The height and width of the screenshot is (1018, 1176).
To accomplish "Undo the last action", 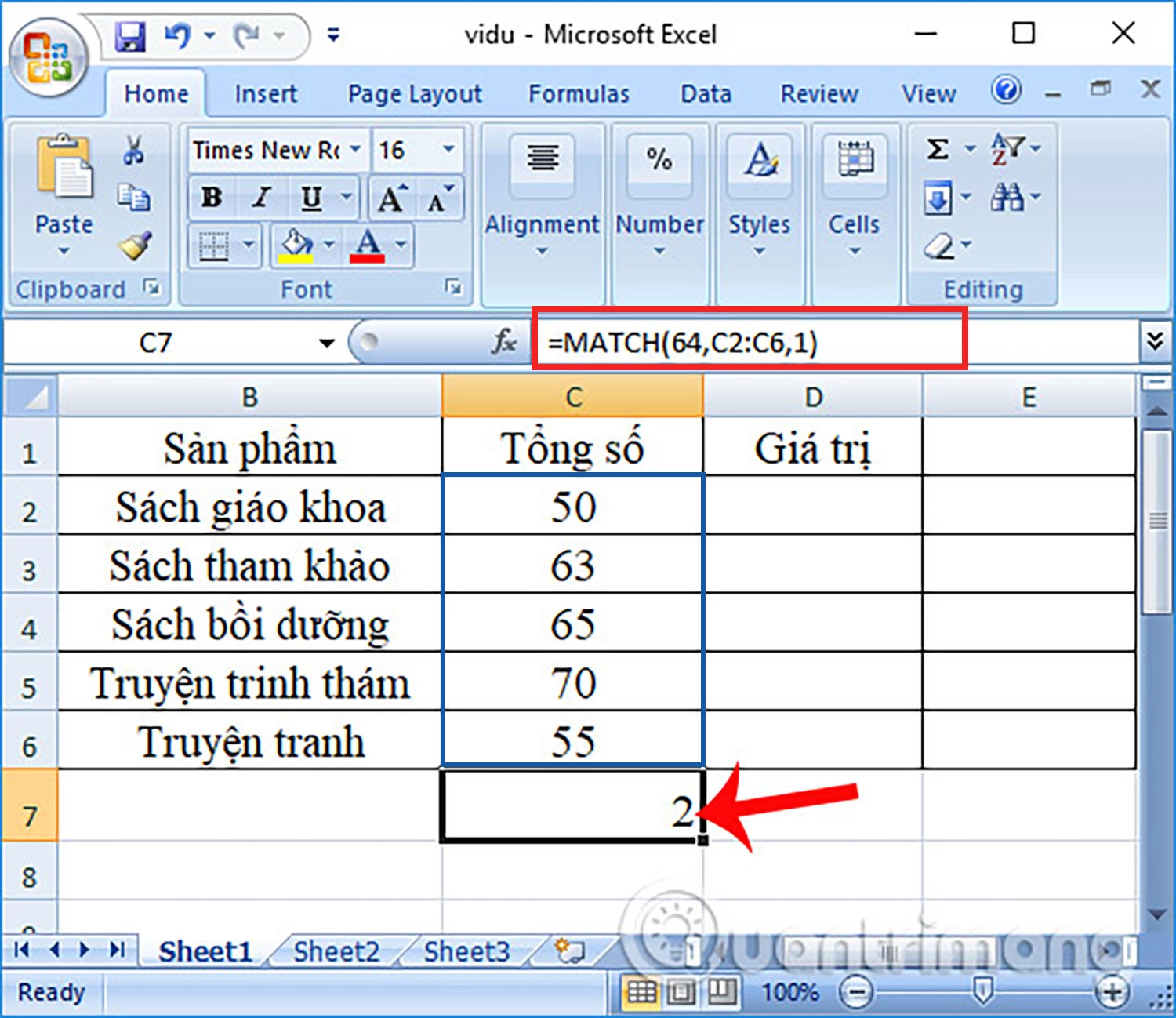I will click(x=178, y=35).
